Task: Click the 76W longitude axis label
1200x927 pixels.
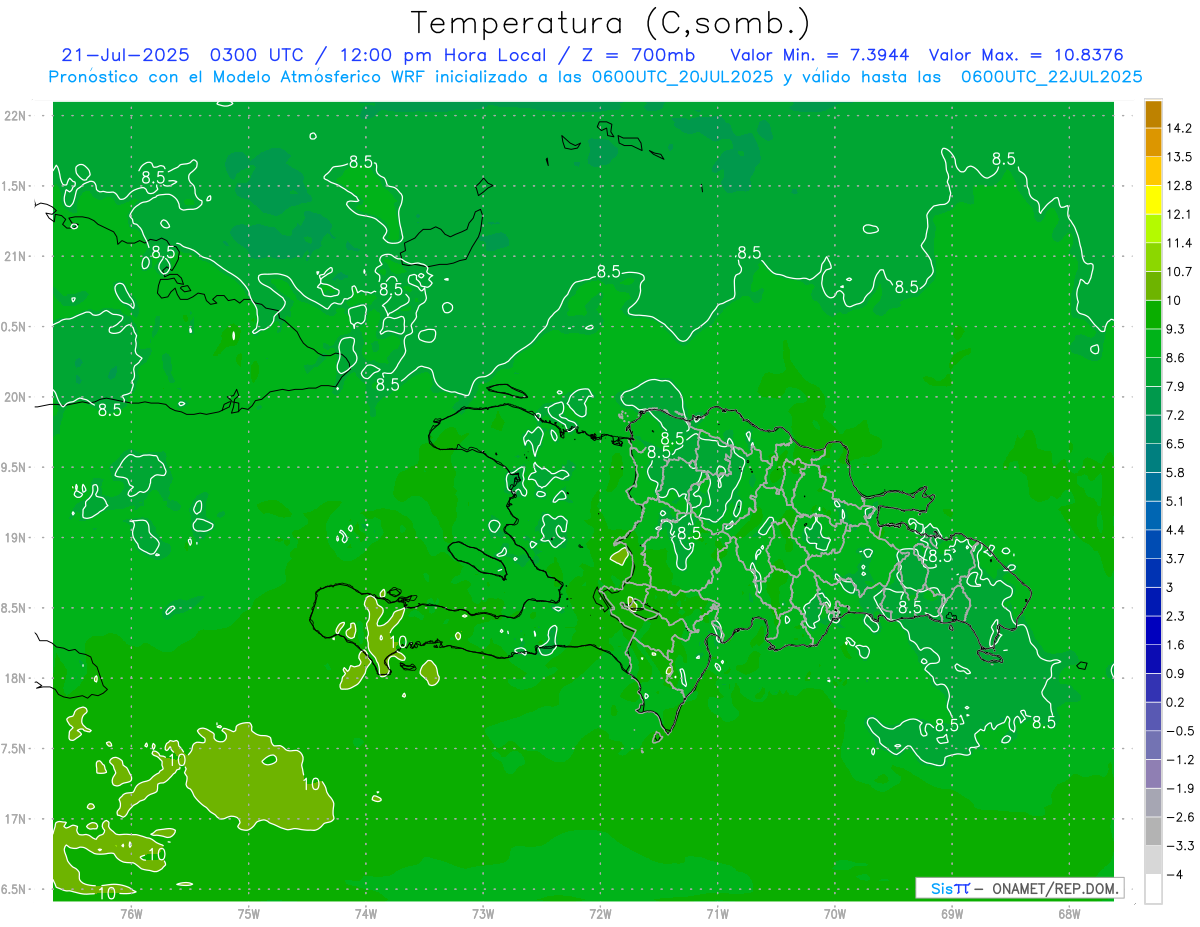Action: [x=131, y=914]
